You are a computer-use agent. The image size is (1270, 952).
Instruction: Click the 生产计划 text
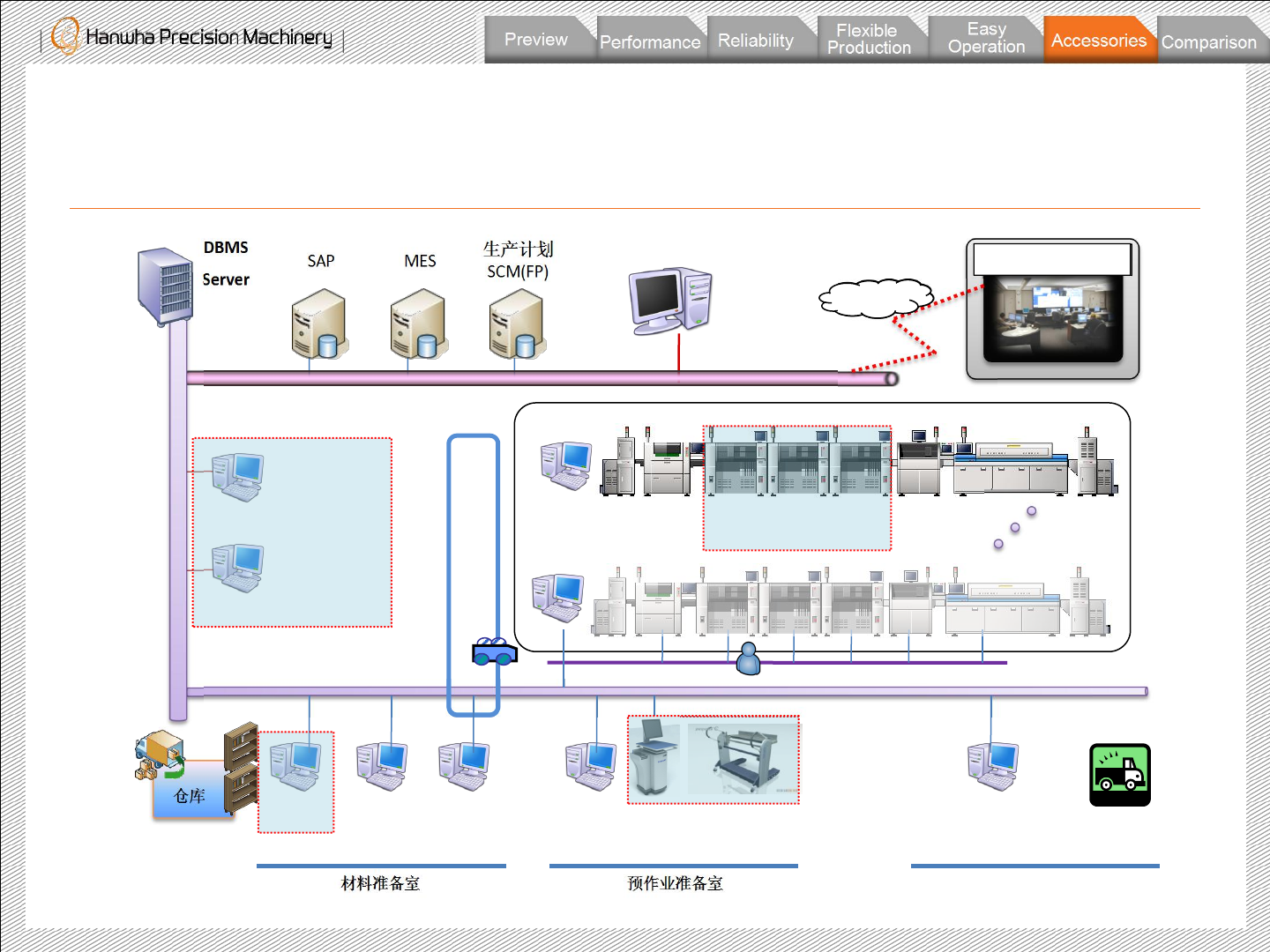point(518,249)
